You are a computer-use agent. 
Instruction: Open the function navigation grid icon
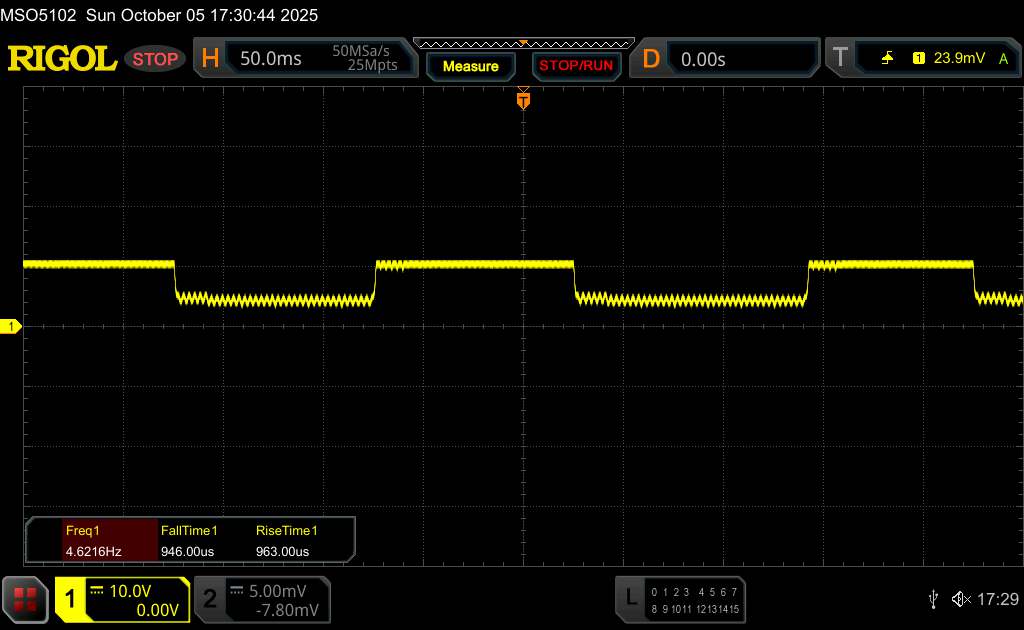tap(25, 598)
